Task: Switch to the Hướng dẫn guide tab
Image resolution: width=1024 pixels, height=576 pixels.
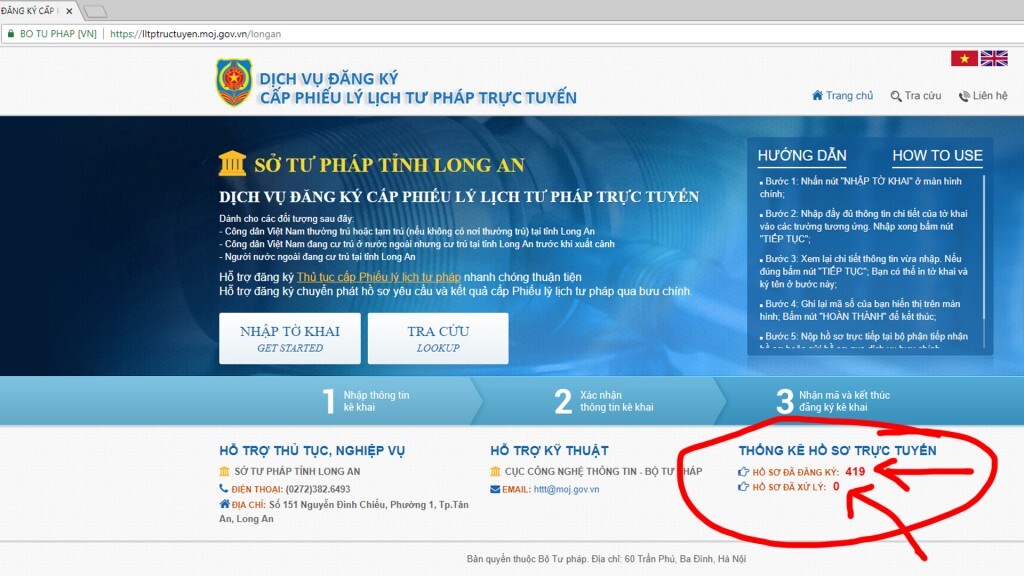Action: 802,155
